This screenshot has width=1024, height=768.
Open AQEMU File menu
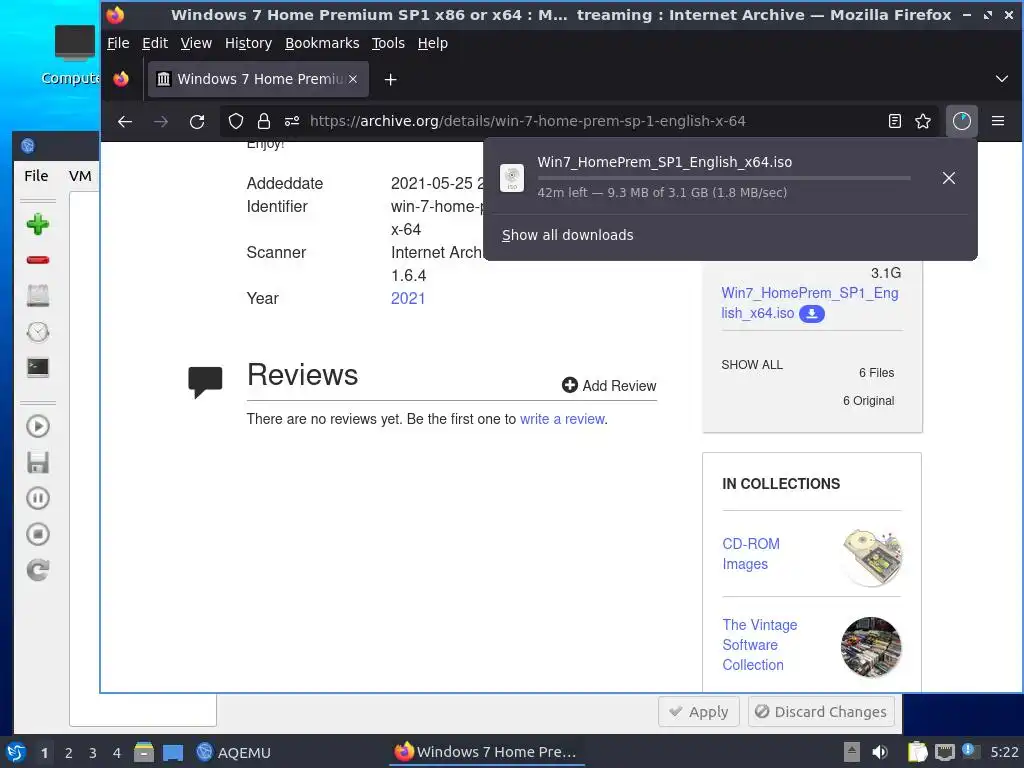click(x=36, y=176)
